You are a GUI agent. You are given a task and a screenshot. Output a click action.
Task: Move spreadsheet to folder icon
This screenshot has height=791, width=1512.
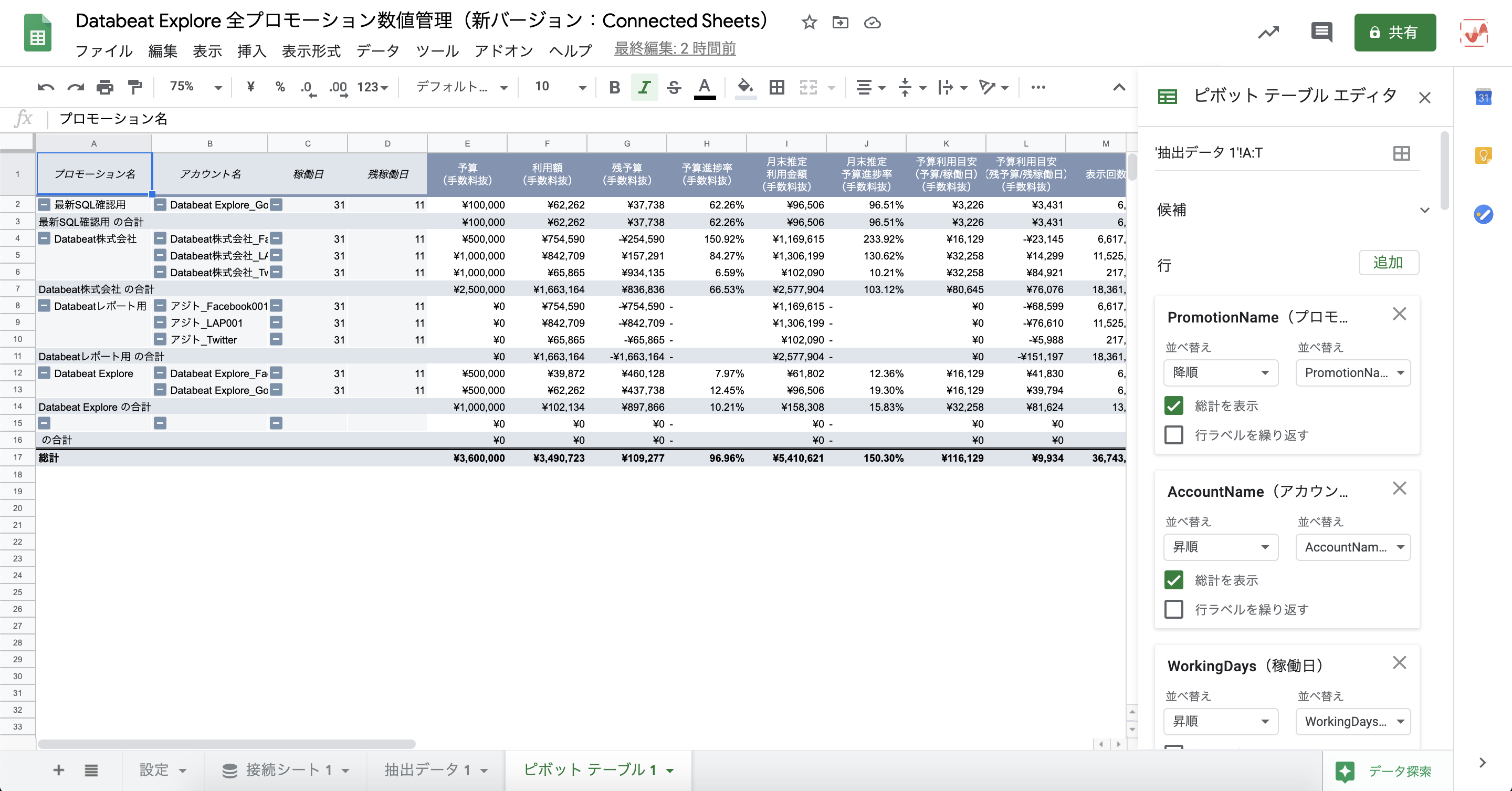[x=840, y=22]
